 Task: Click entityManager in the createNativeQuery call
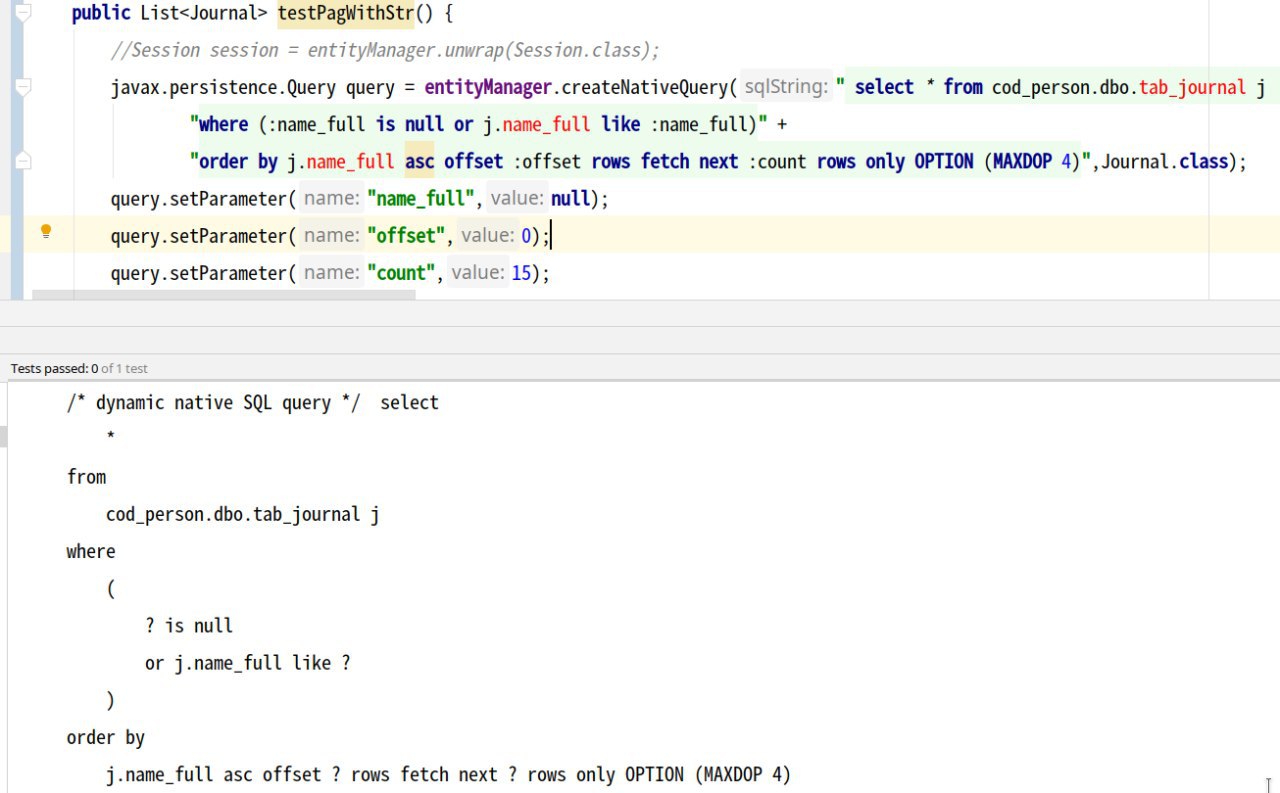(488, 88)
